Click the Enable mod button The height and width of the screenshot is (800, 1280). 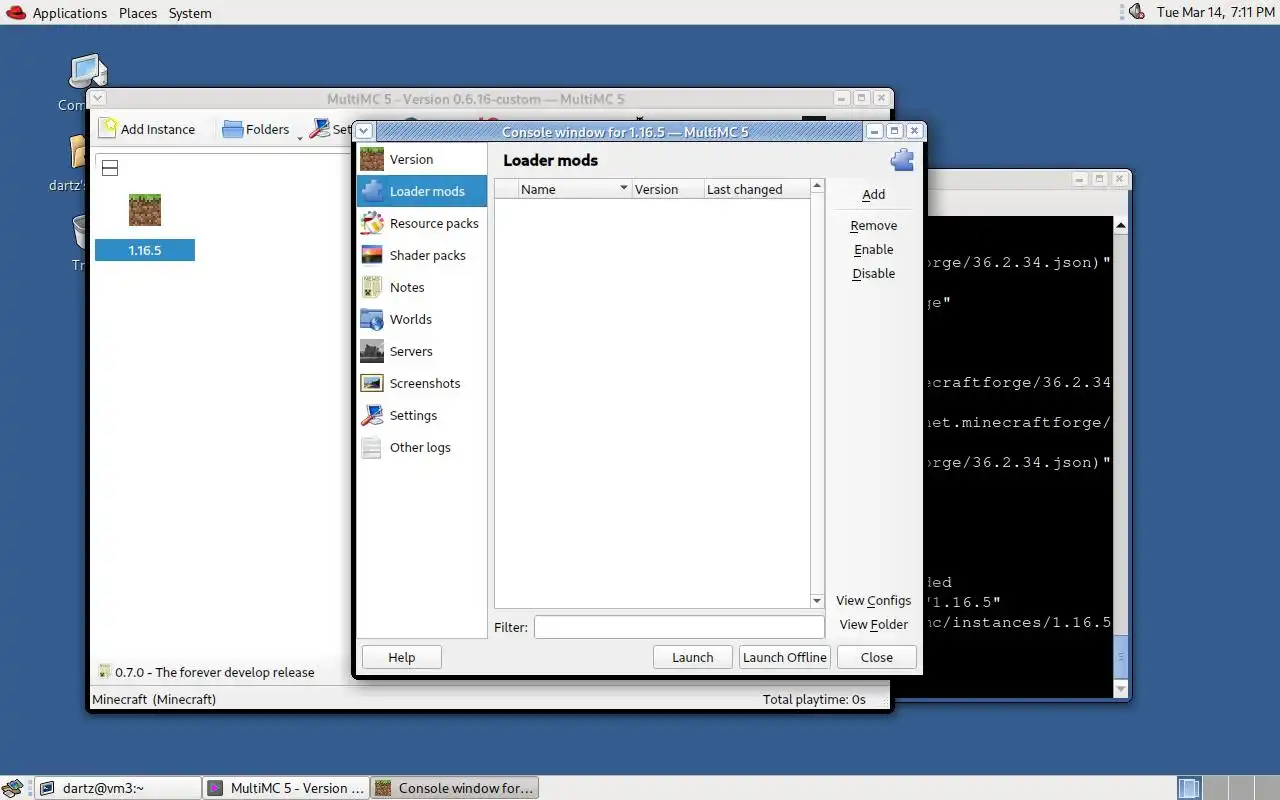coord(873,249)
